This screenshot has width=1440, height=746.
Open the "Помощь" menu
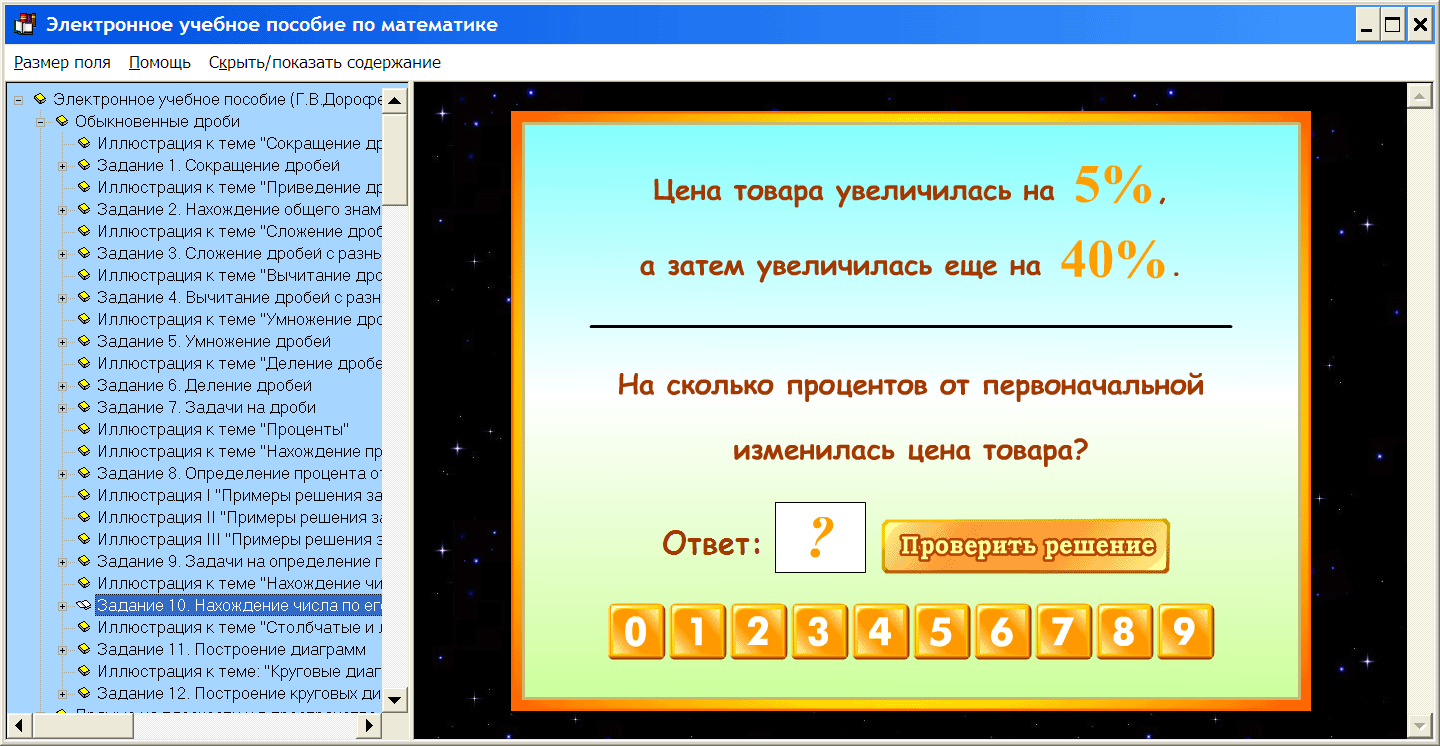coord(158,62)
